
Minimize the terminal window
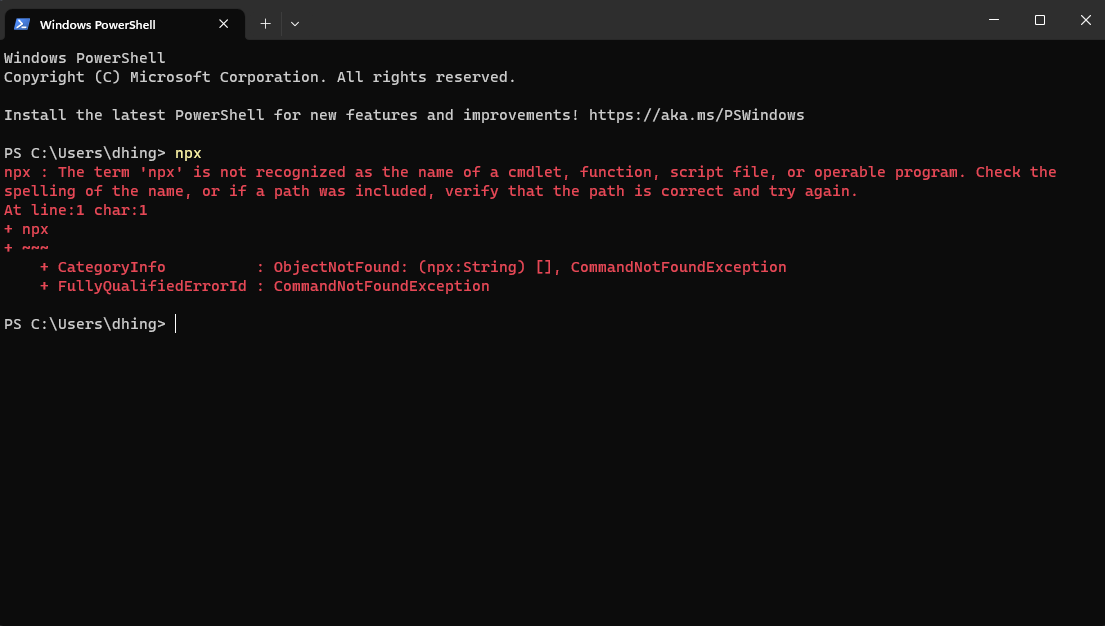[993, 20]
